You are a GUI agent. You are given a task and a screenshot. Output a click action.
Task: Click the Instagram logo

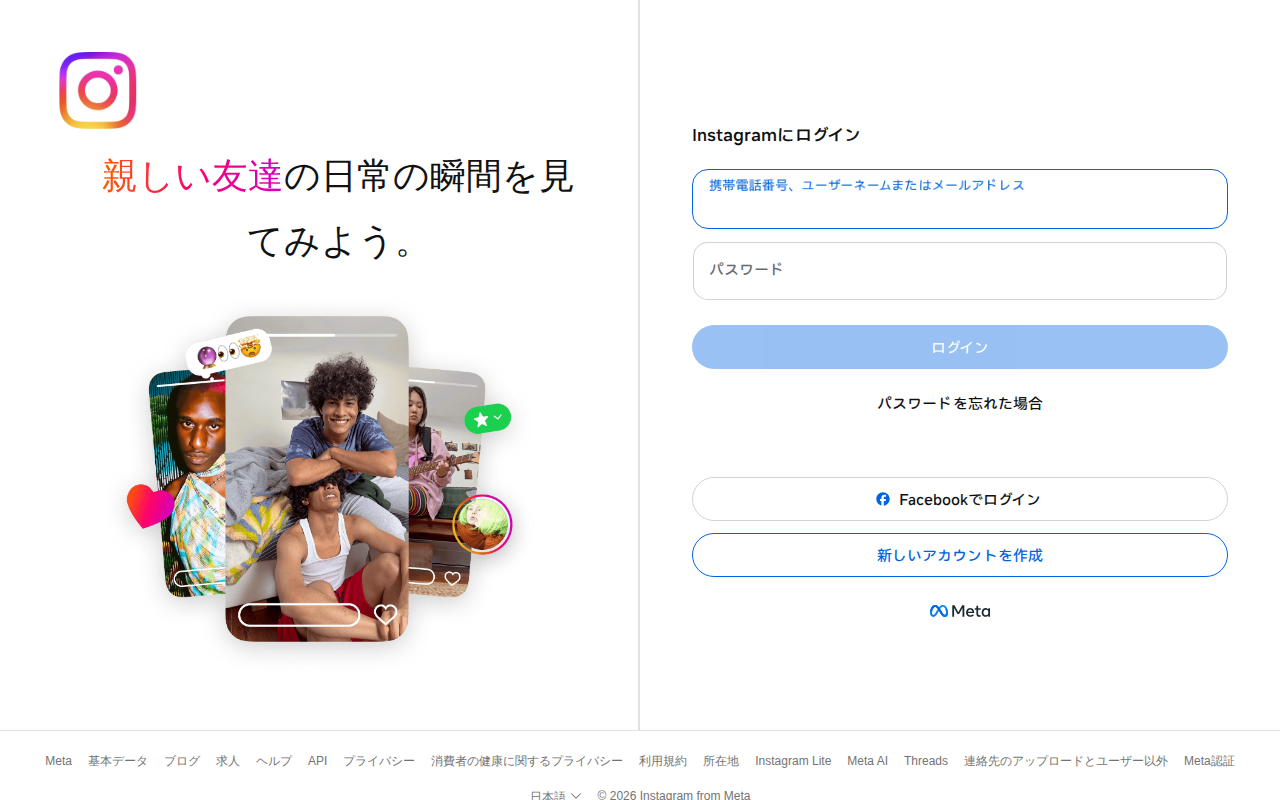tap(97, 88)
